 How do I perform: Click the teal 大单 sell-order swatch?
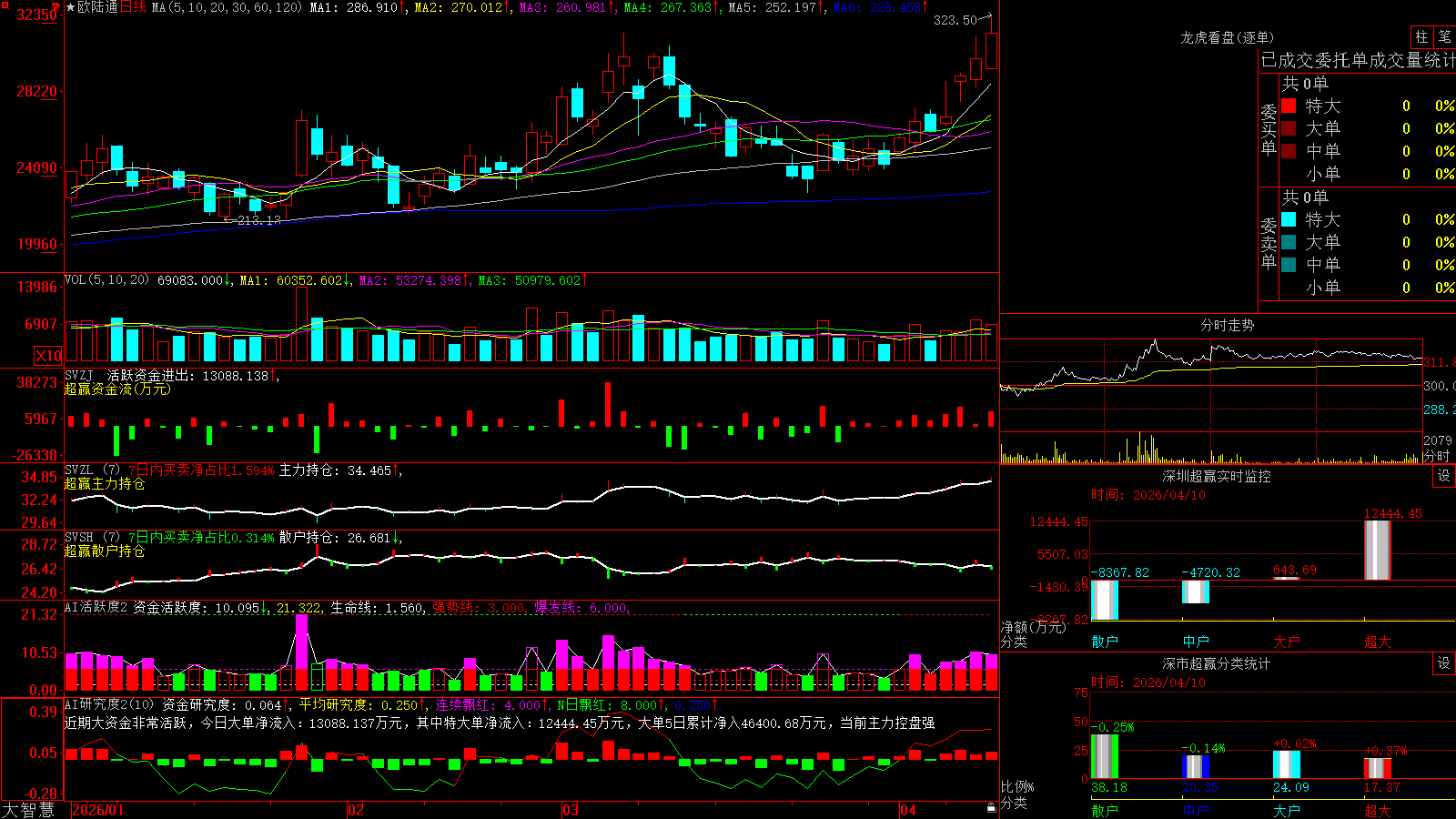pos(1289,242)
